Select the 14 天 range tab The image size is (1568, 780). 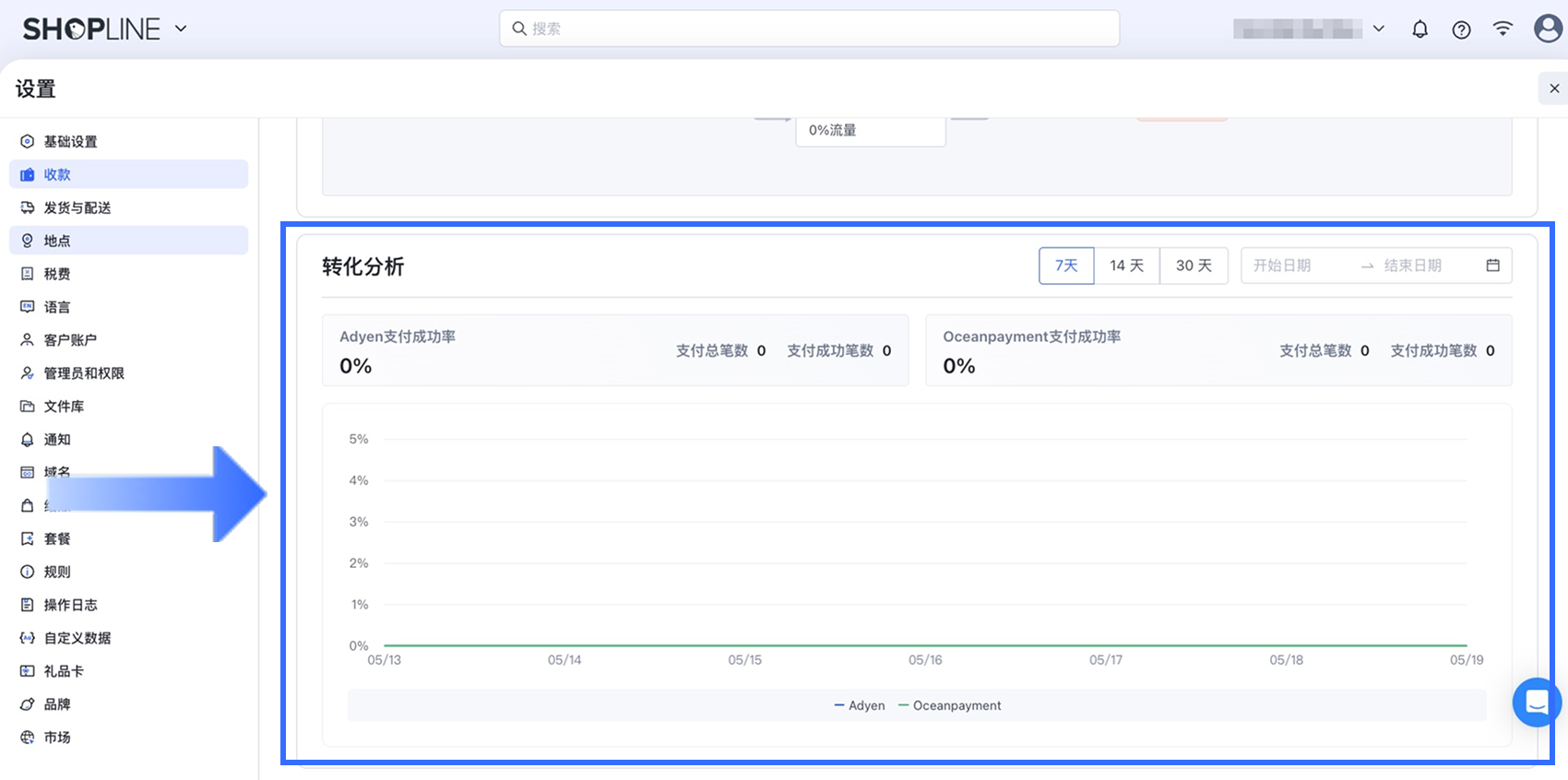point(1126,266)
